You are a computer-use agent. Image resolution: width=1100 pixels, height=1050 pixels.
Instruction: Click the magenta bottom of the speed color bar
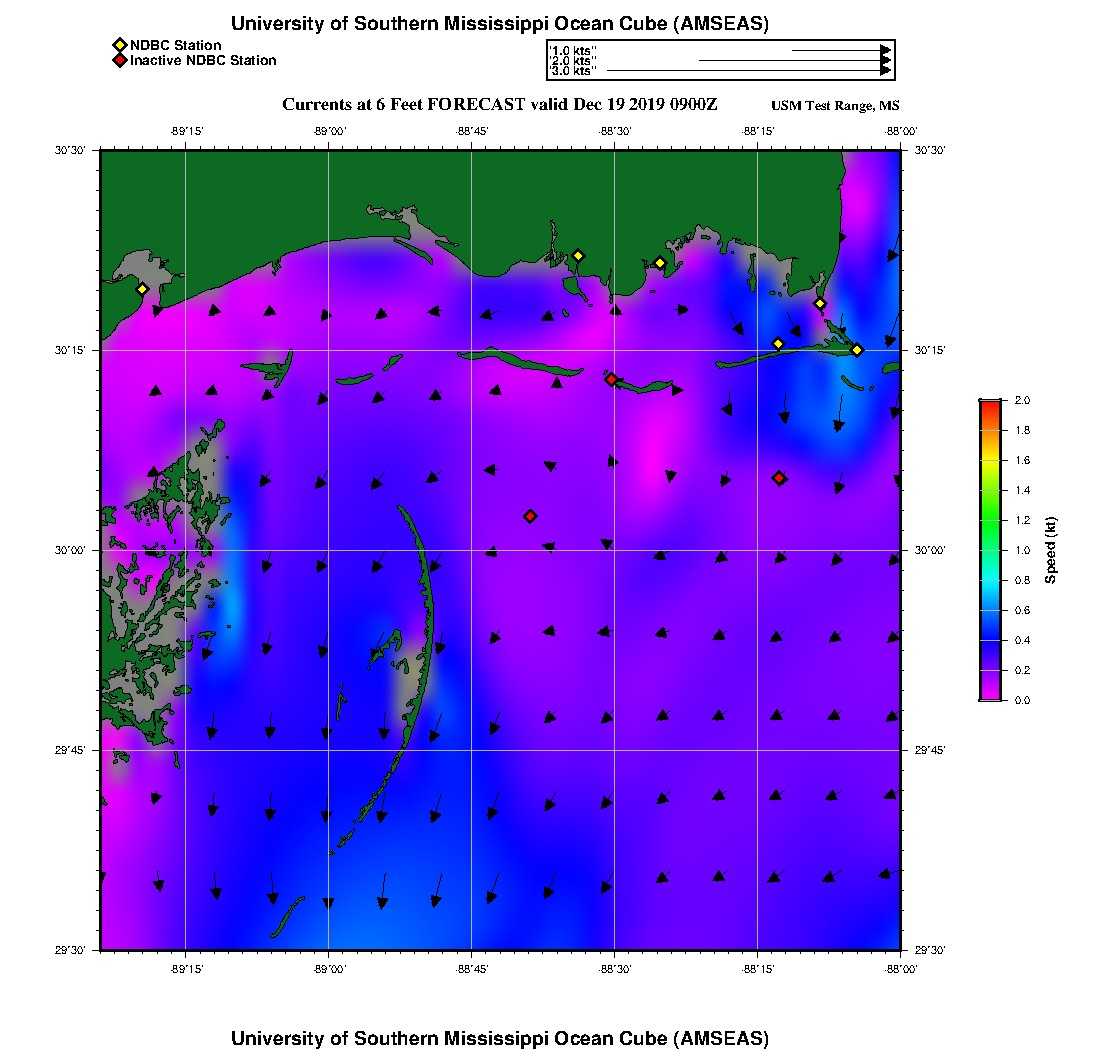pos(989,695)
